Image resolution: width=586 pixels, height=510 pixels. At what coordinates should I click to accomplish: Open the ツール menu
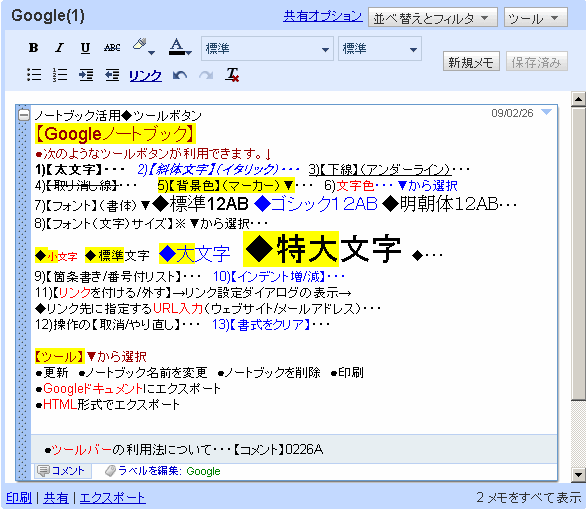click(x=536, y=17)
